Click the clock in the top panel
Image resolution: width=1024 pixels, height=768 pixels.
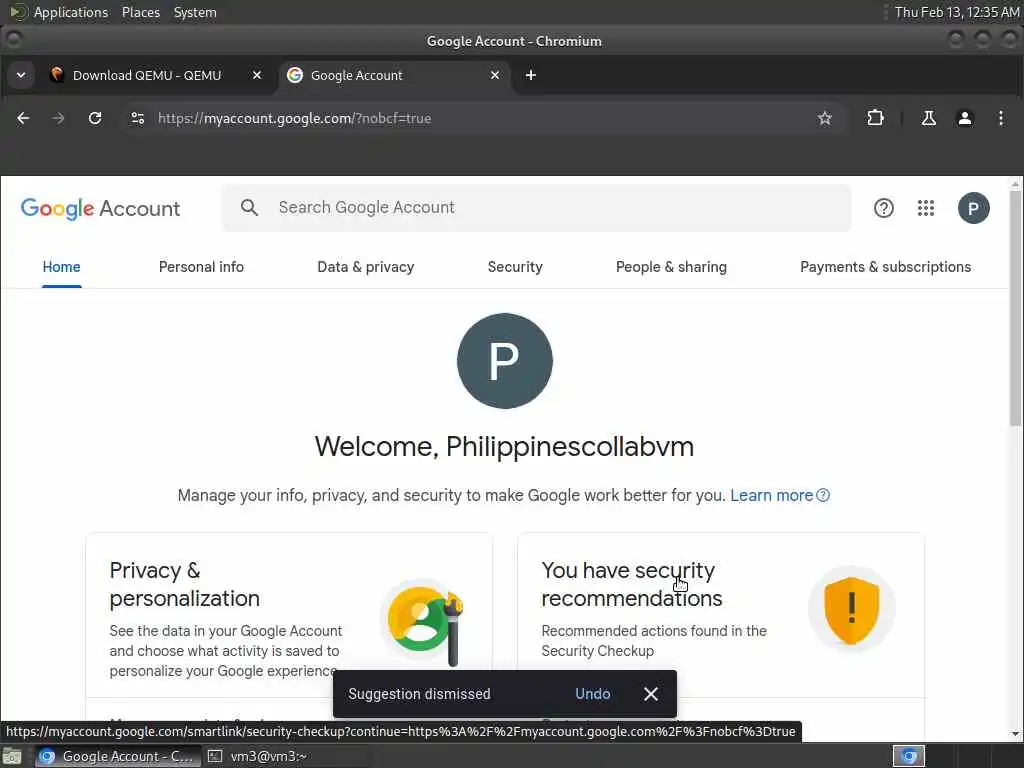[957, 12]
